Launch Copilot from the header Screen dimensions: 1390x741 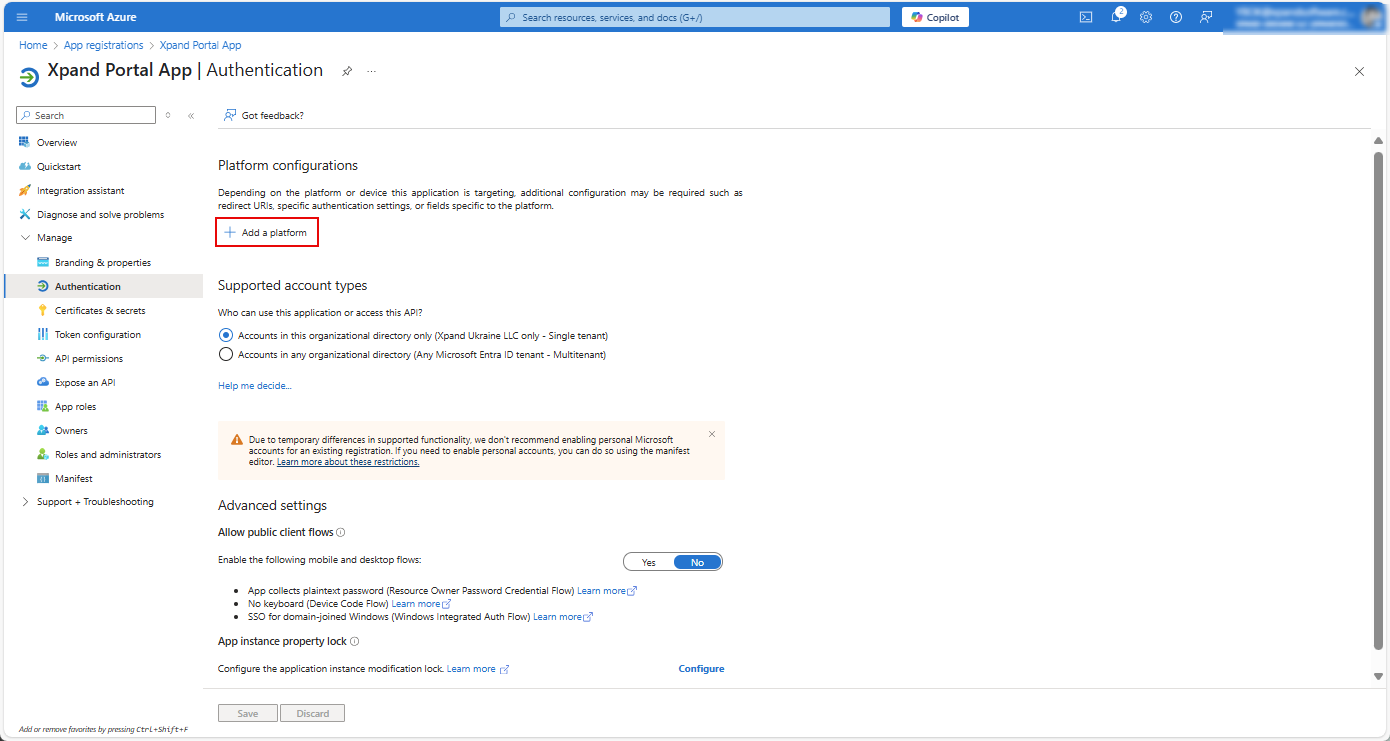point(935,17)
